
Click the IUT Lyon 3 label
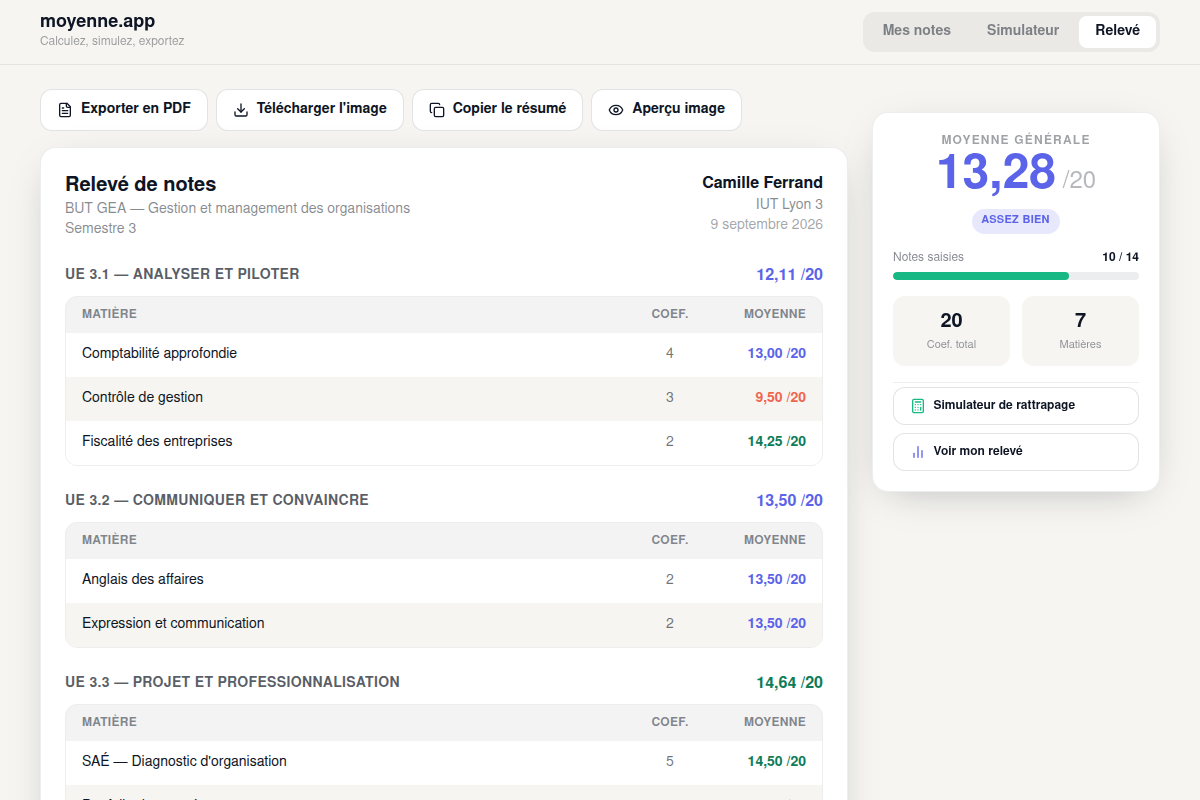[x=789, y=205]
